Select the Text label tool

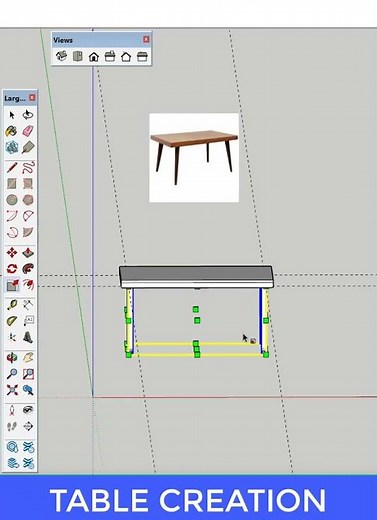click(x=28, y=321)
